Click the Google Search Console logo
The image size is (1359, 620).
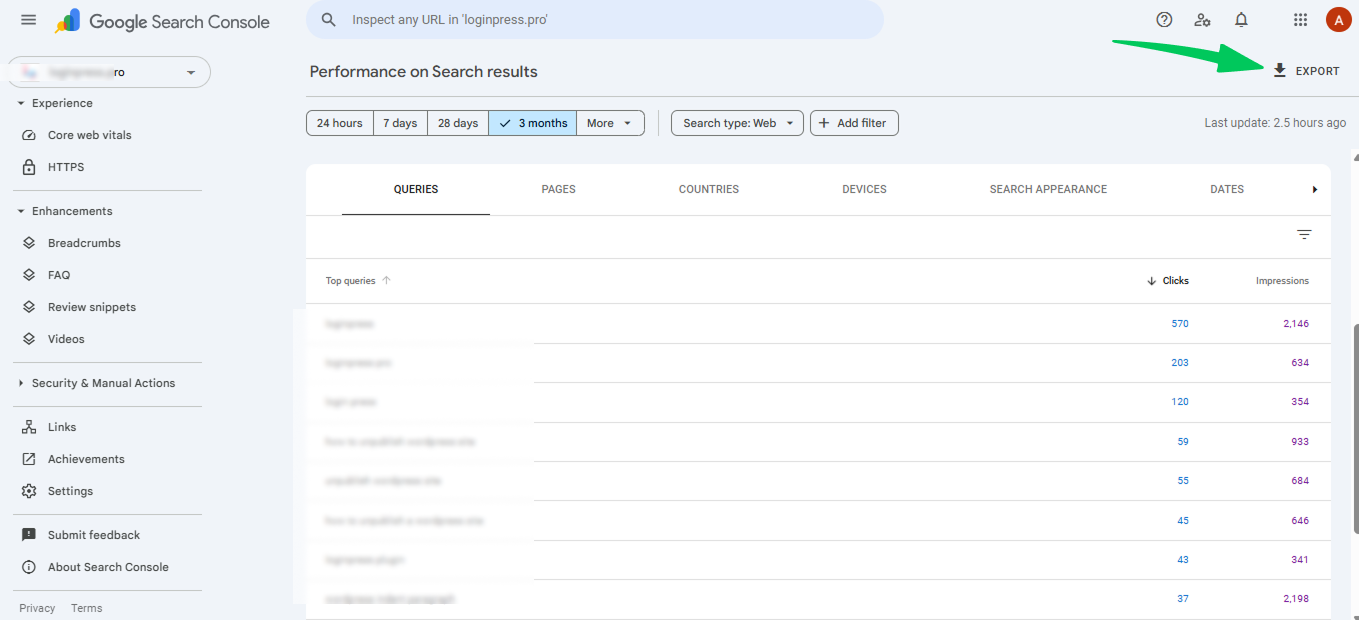(162, 21)
